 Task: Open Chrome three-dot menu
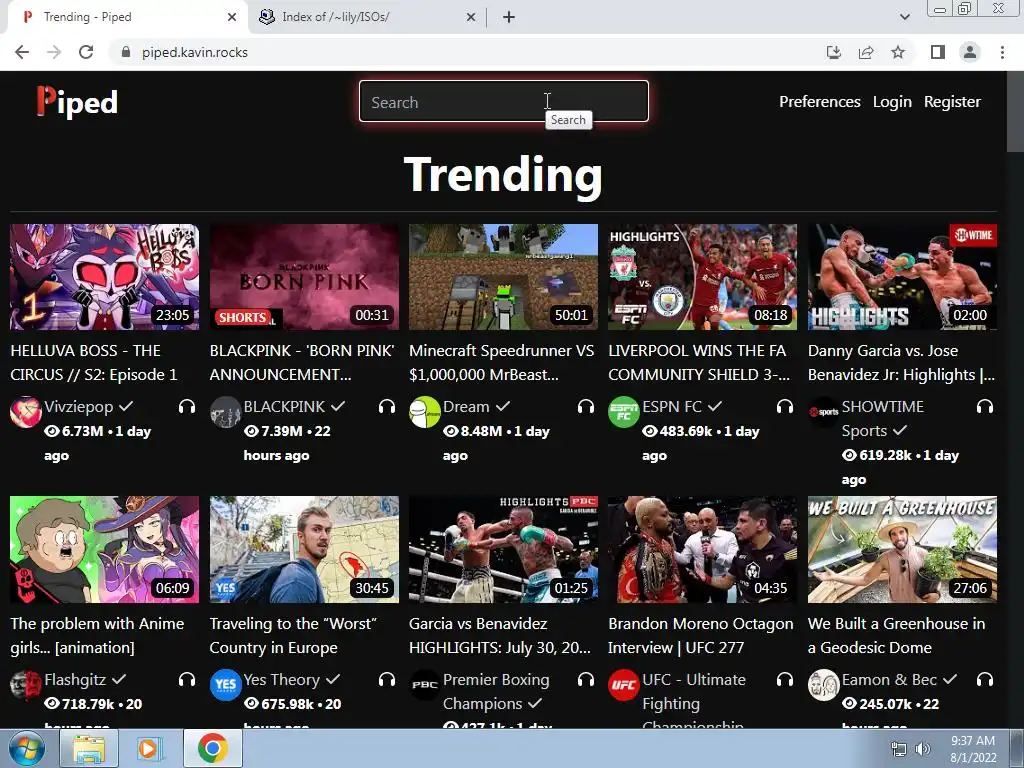[1002, 52]
